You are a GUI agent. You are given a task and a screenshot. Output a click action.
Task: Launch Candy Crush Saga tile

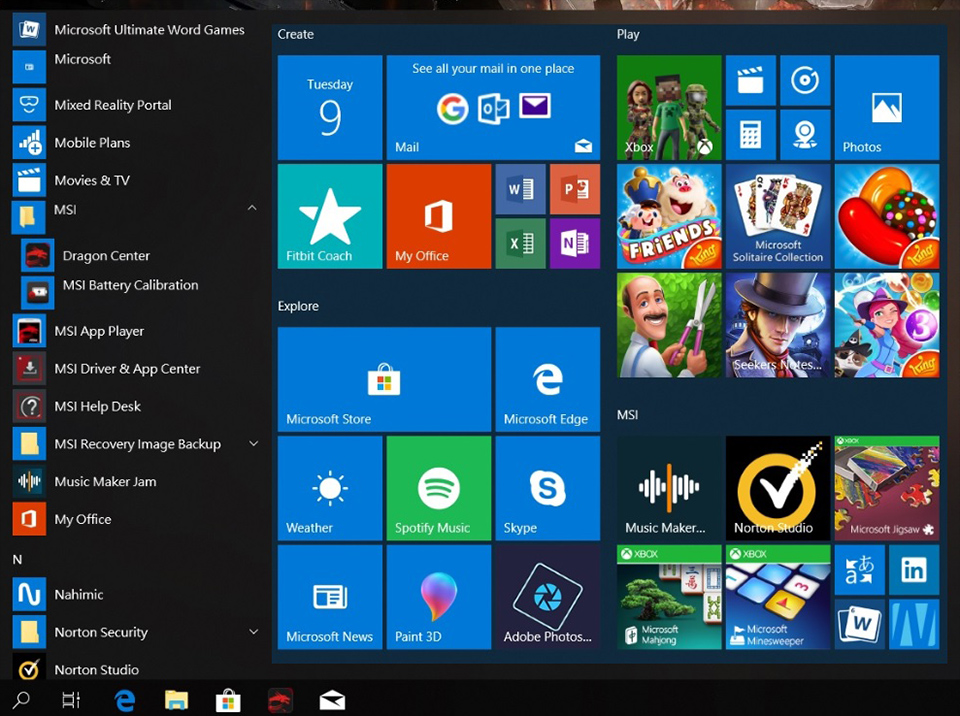887,216
